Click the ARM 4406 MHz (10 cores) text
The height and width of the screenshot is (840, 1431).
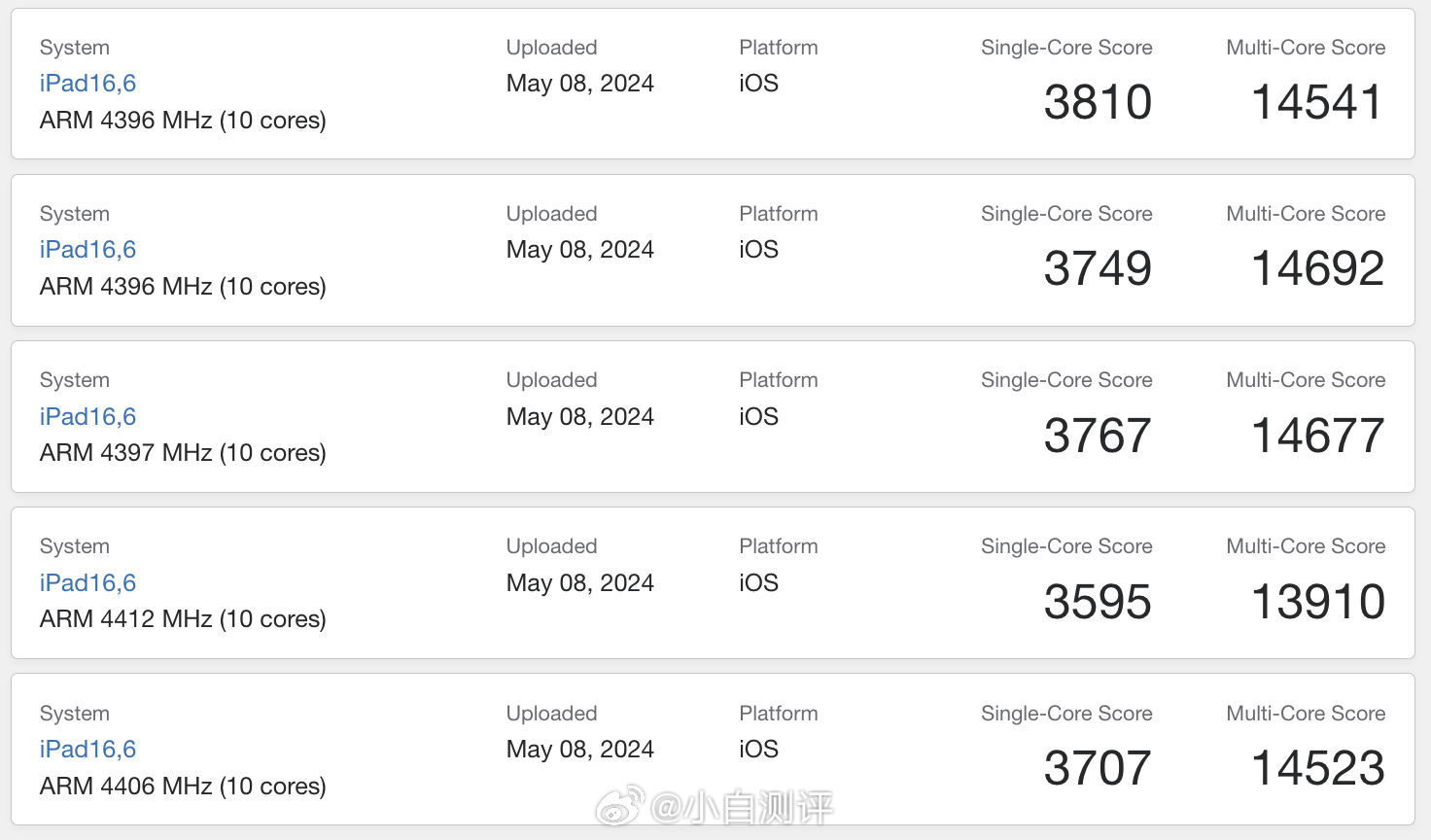183,787
